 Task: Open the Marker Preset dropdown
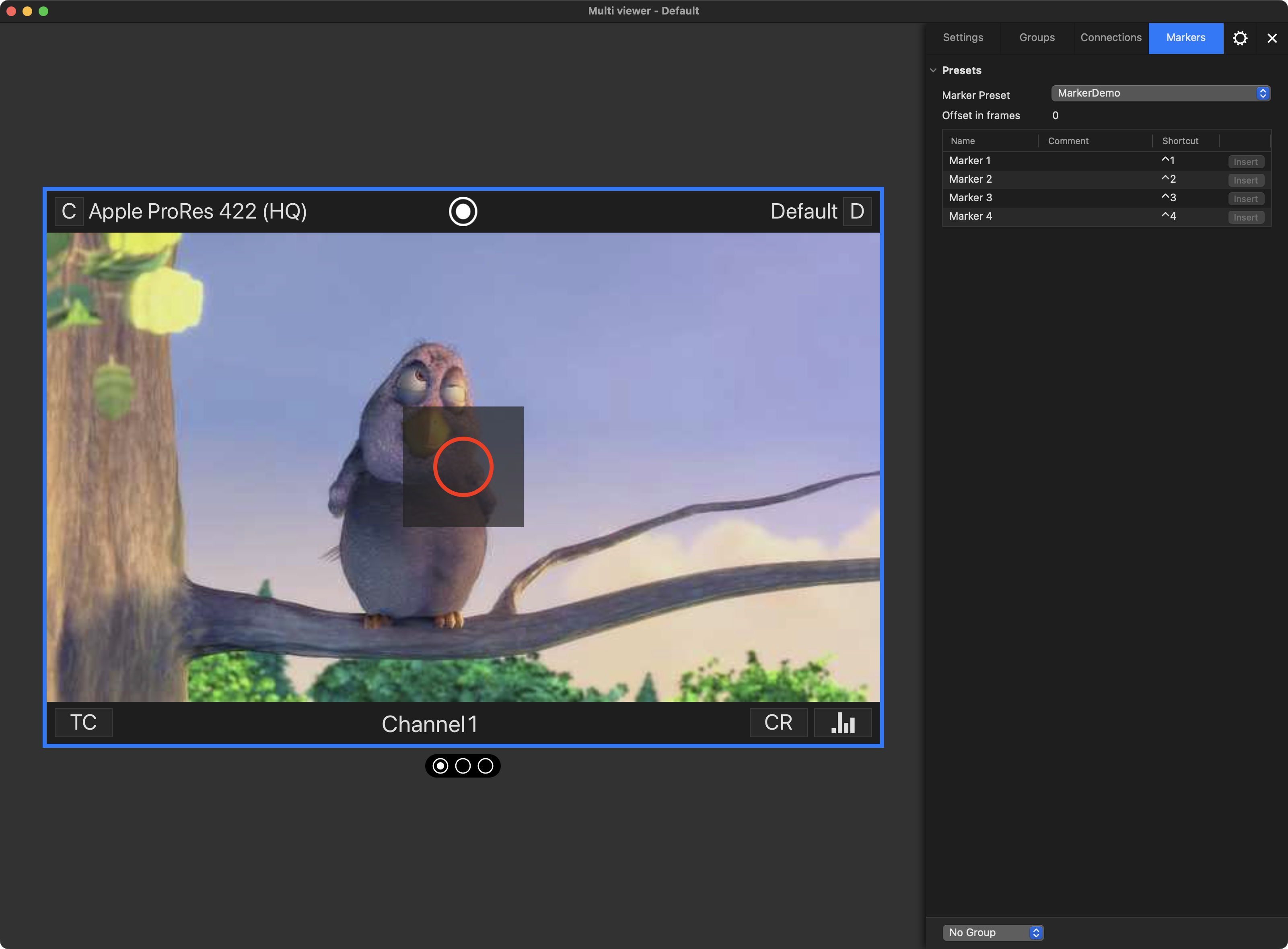[1160, 93]
